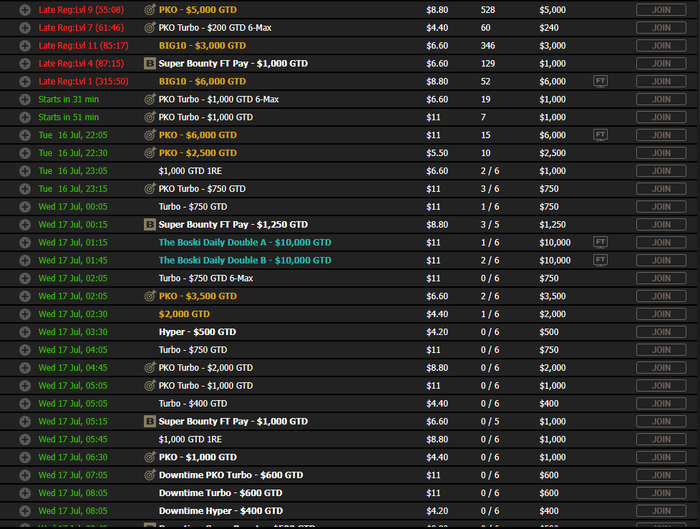Click Wed 17 Jul, 06:30 start time
The height and width of the screenshot is (529, 700).
(73, 457)
